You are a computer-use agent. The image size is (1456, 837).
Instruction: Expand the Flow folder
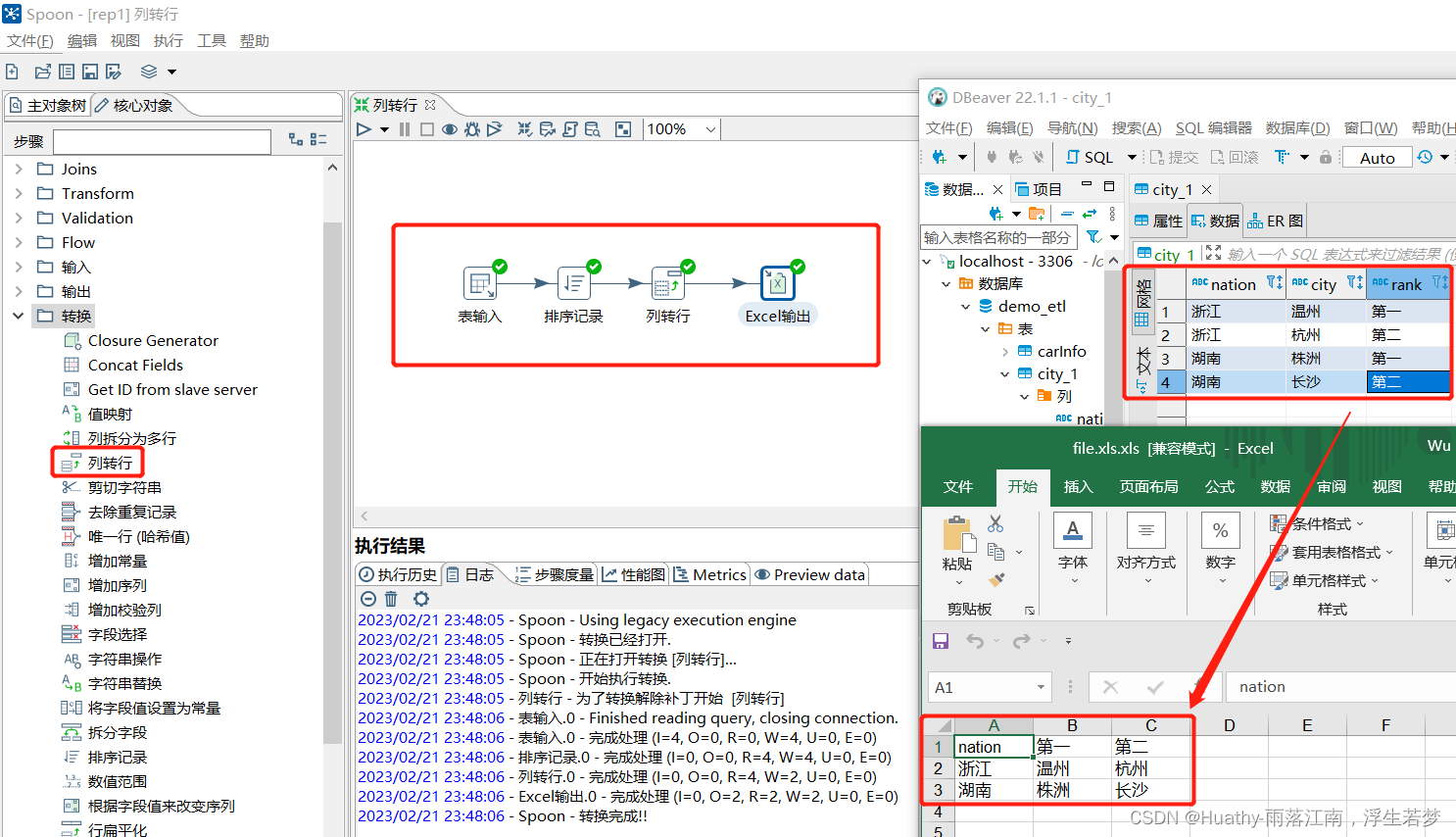point(19,243)
